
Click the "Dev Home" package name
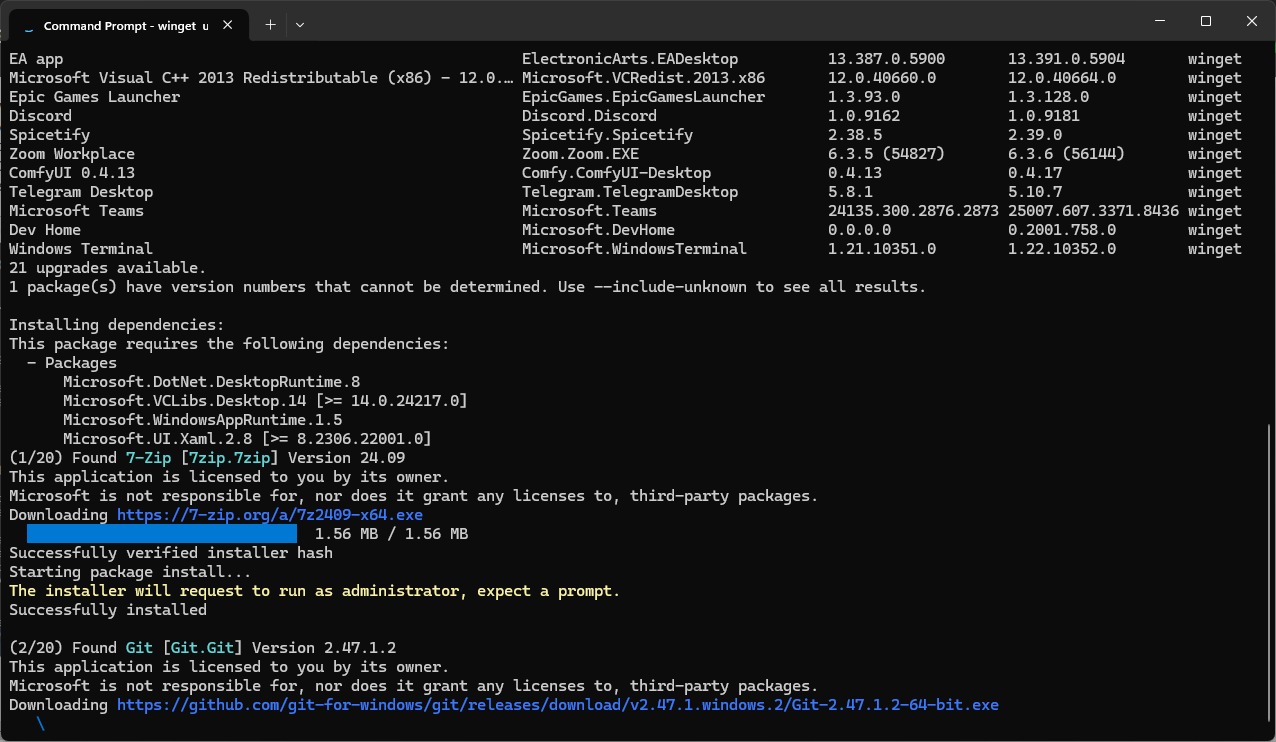(x=45, y=230)
